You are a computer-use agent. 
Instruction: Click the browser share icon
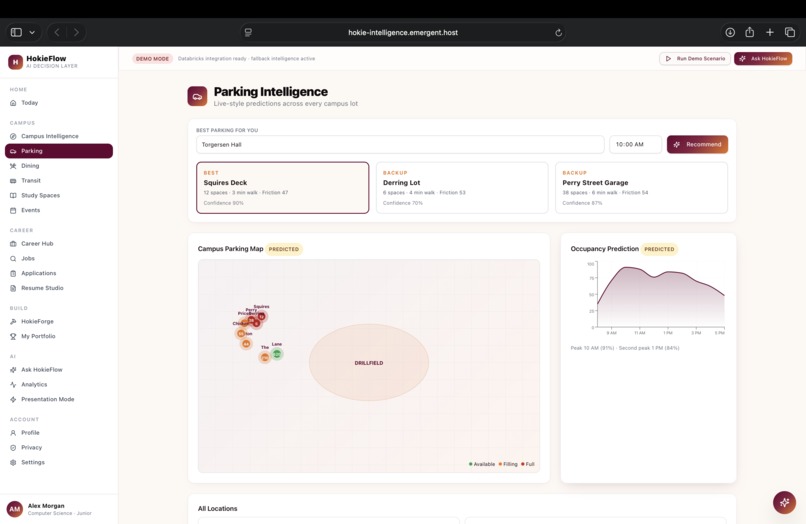click(749, 32)
